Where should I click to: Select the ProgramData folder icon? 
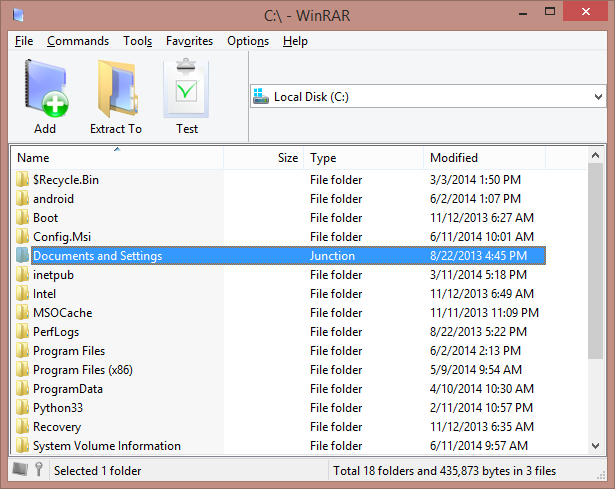22,389
